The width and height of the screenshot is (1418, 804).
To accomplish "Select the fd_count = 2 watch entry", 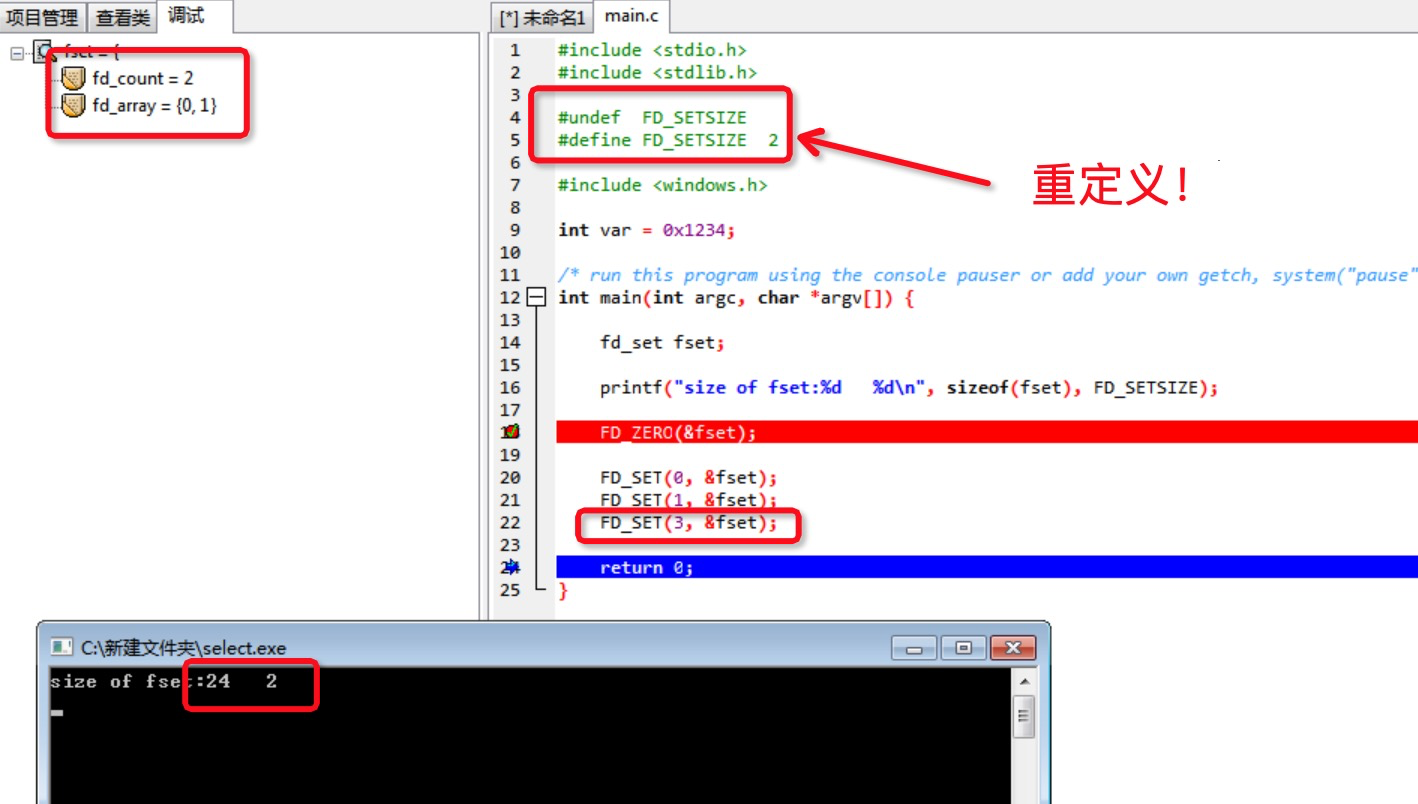I will [143, 78].
